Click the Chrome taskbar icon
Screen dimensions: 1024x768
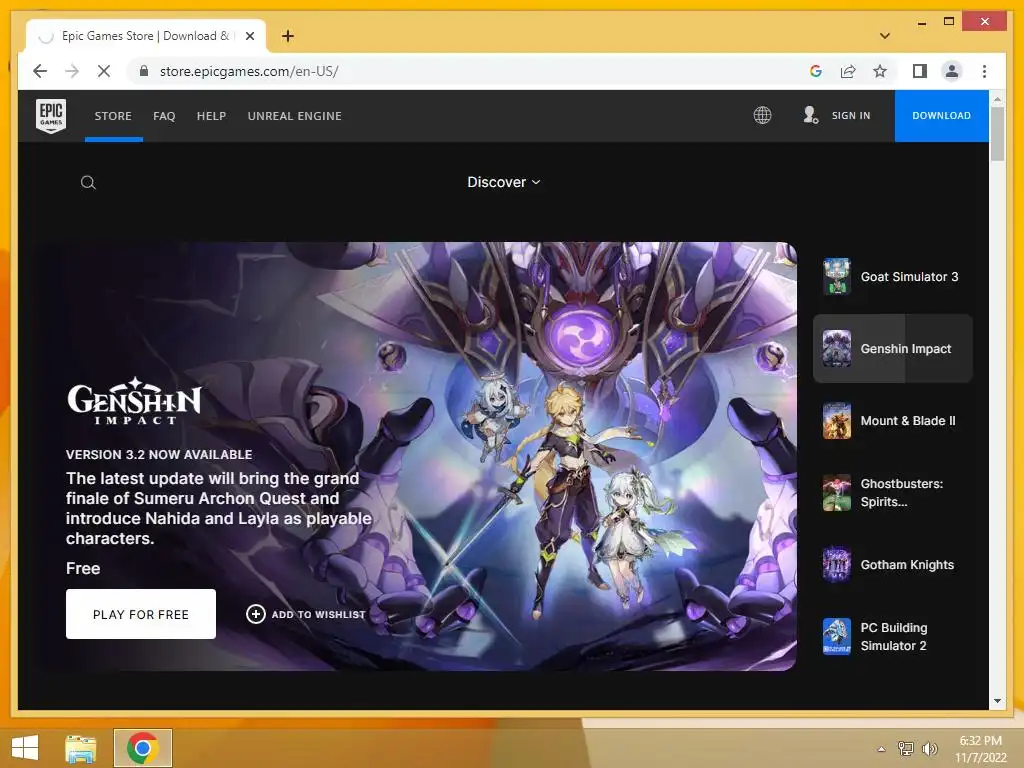click(143, 748)
